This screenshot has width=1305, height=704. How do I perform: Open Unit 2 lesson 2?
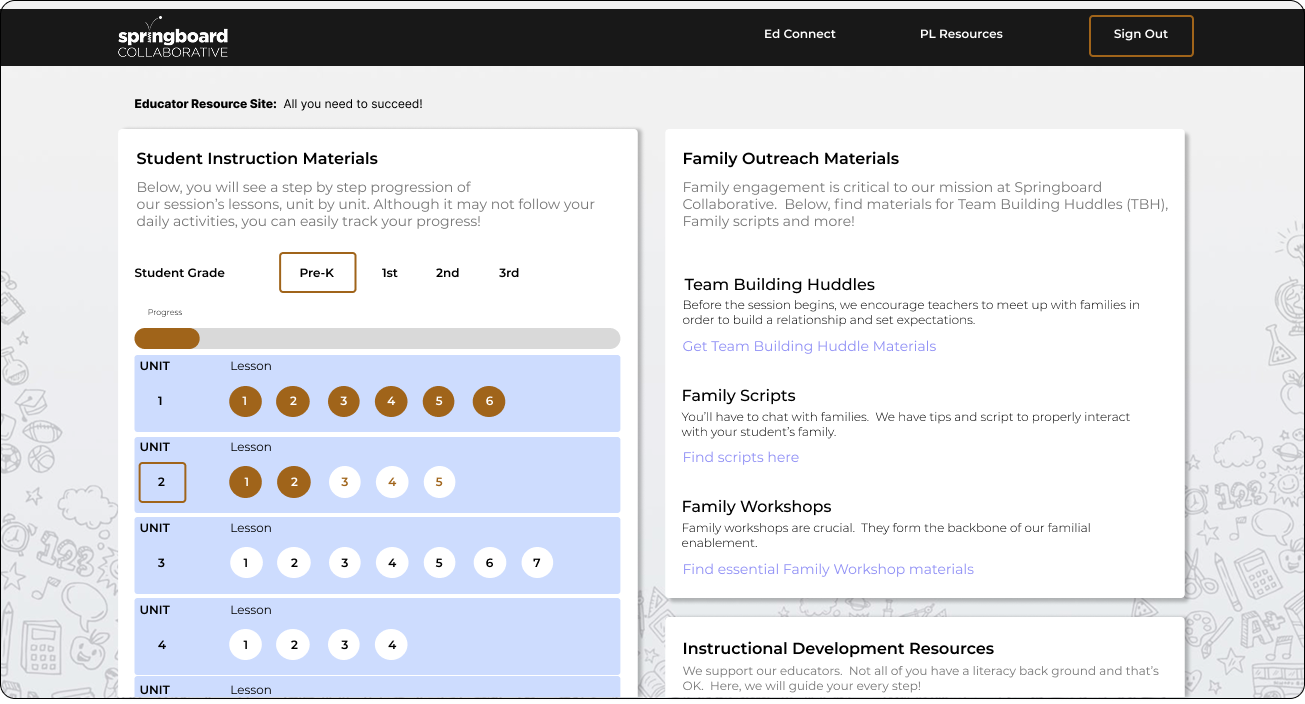(293, 482)
